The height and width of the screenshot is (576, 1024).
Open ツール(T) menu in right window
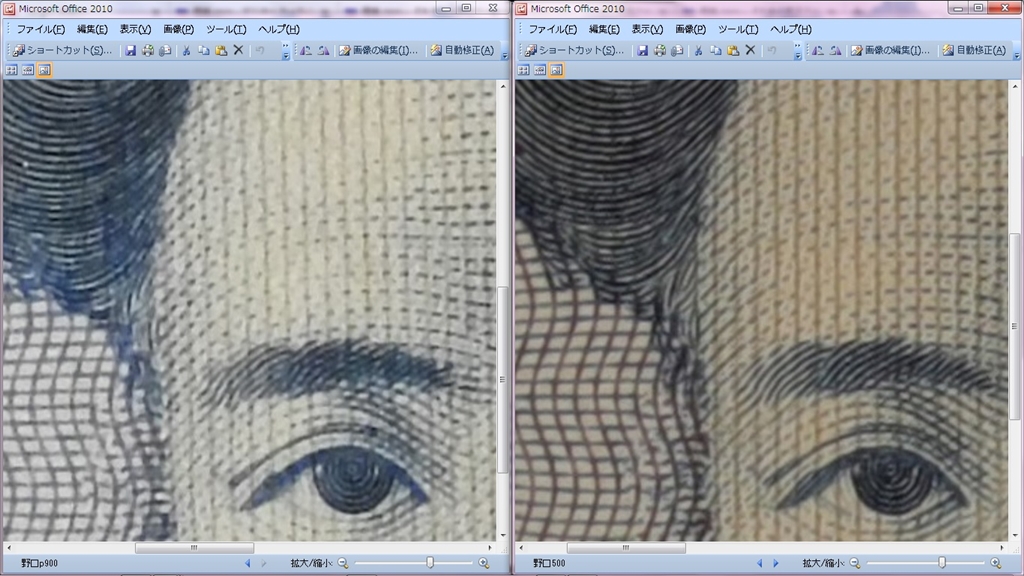[738, 29]
